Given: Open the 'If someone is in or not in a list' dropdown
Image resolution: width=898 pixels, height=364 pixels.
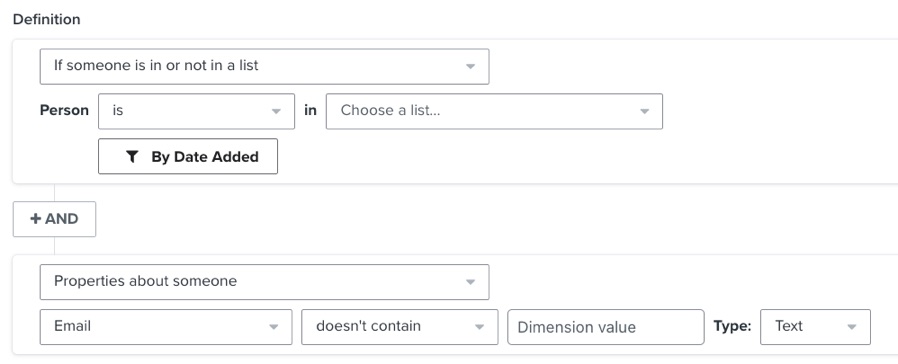Looking at the screenshot, I should 264,66.
